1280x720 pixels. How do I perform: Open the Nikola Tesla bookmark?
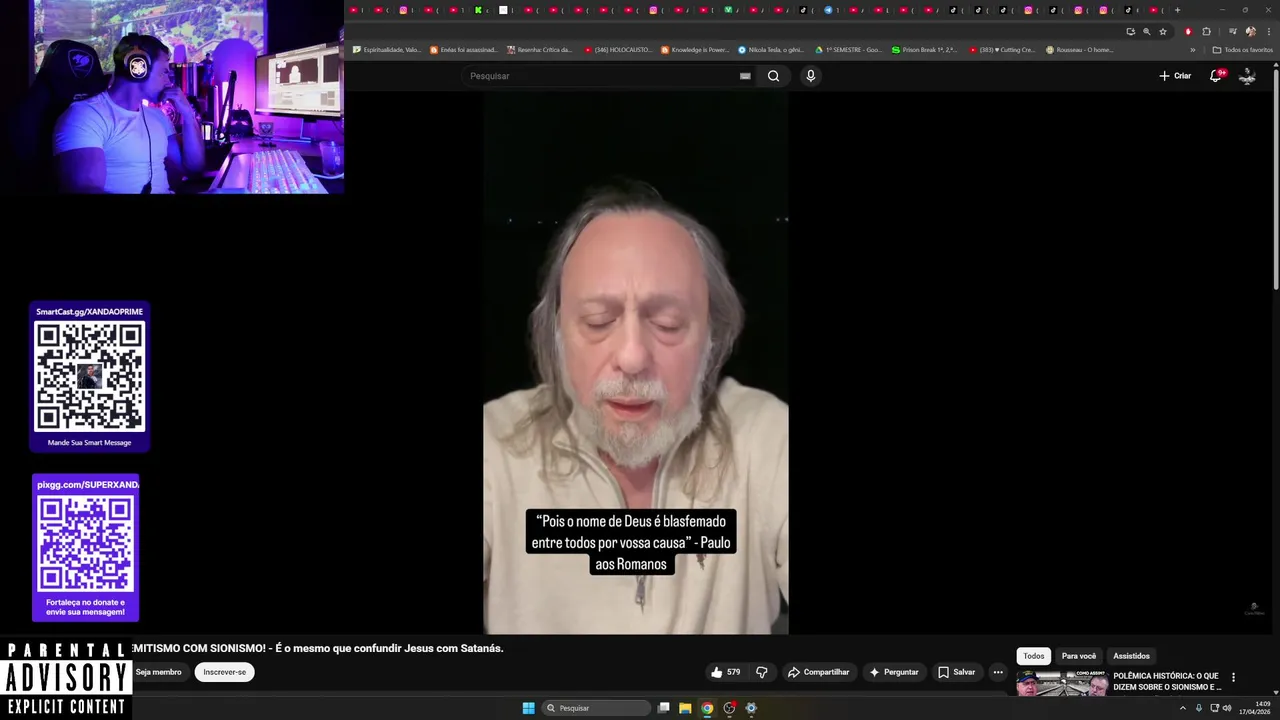[x=771, y=50]
